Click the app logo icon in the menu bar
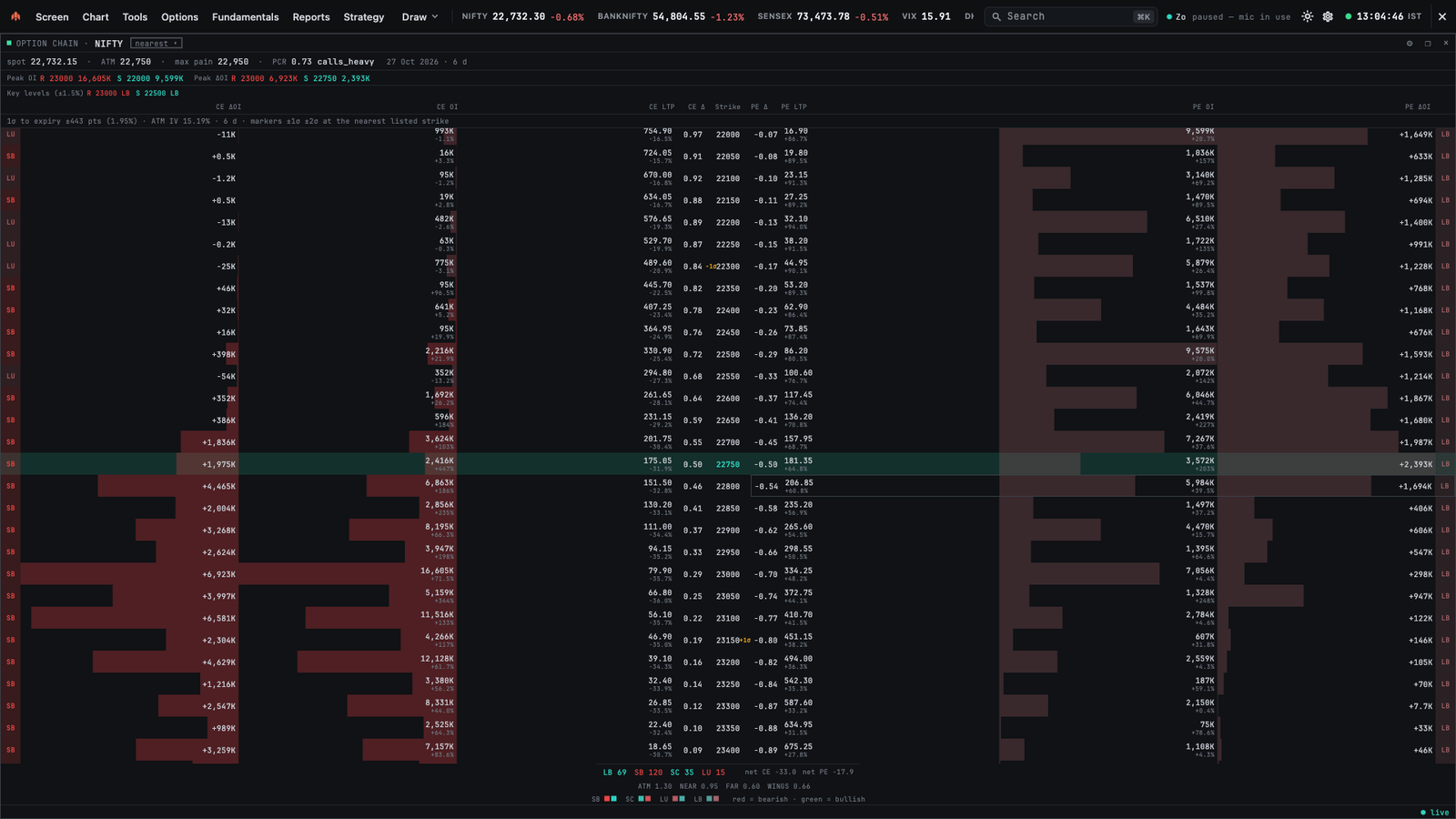The image size is (1456, 819). point(15,16)
